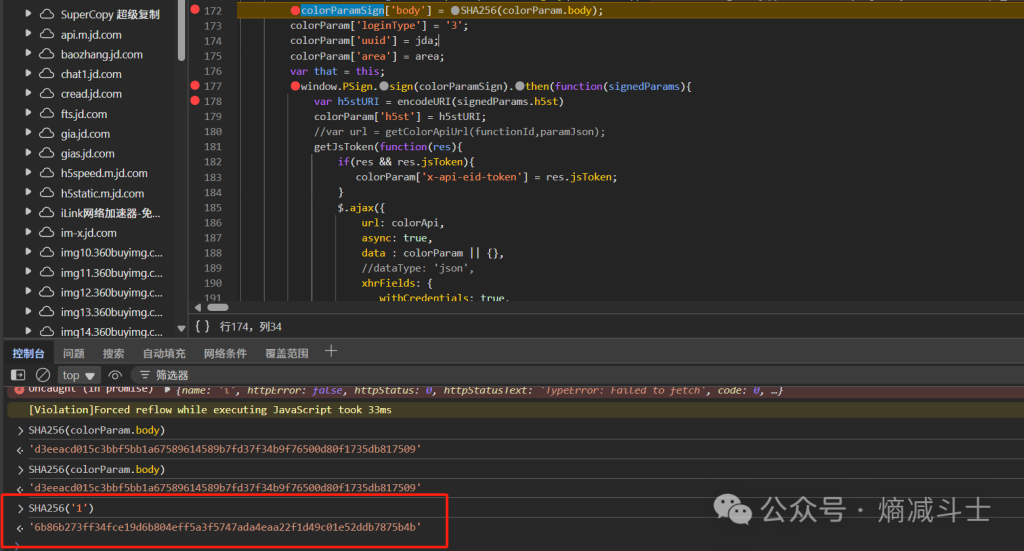Click the live expression eye icon
This screenshot has width=1024, height=551.
pyautogui.click(x=116, y=375)
